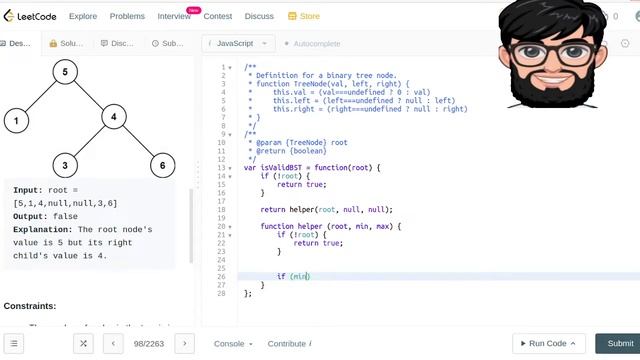Click the LeetCode logo
The image size is (640, 360).
[x=30, y=16]
